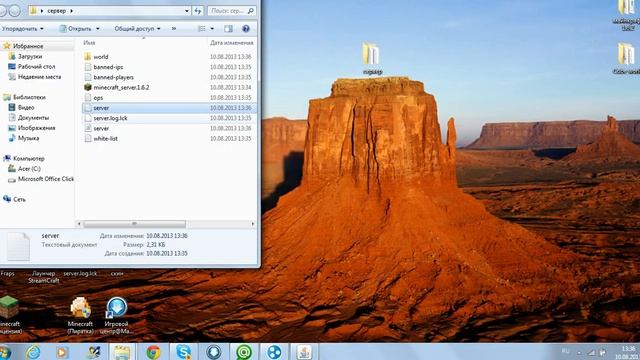Open Windows Media Player taskbar icon

(x=62, y=352)
